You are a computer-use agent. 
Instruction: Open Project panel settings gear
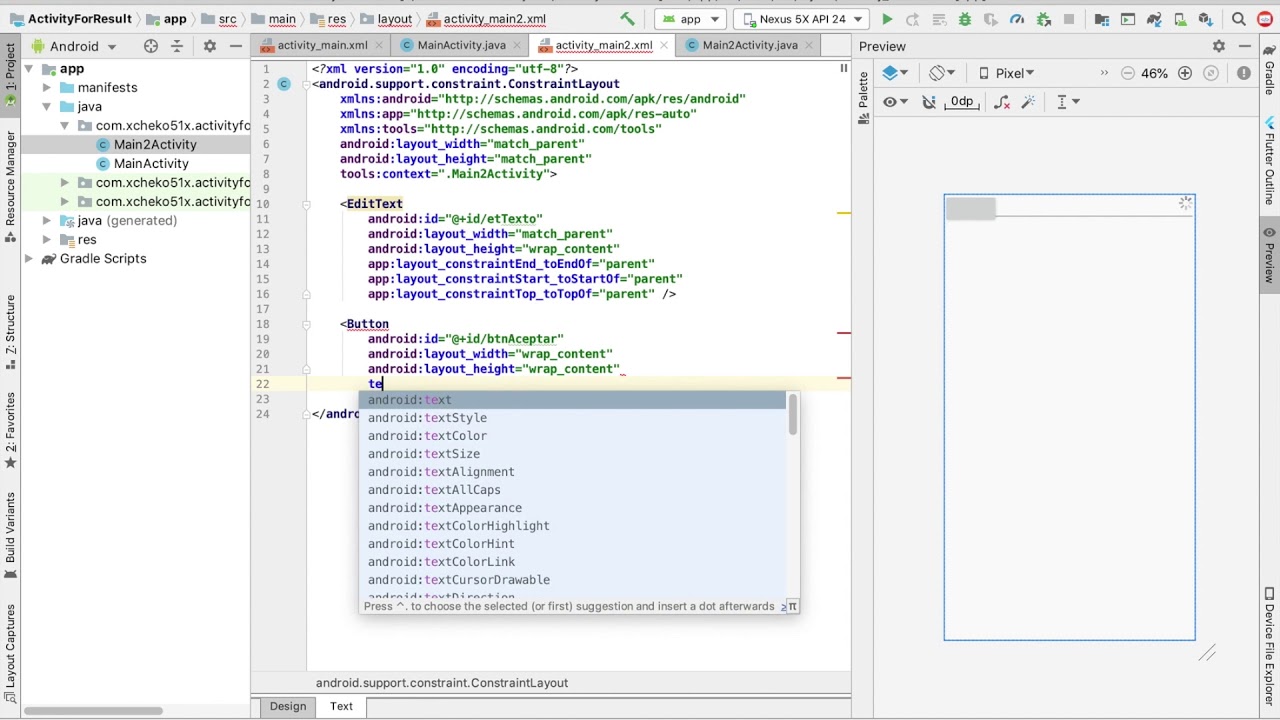click(x=209, y=46)
